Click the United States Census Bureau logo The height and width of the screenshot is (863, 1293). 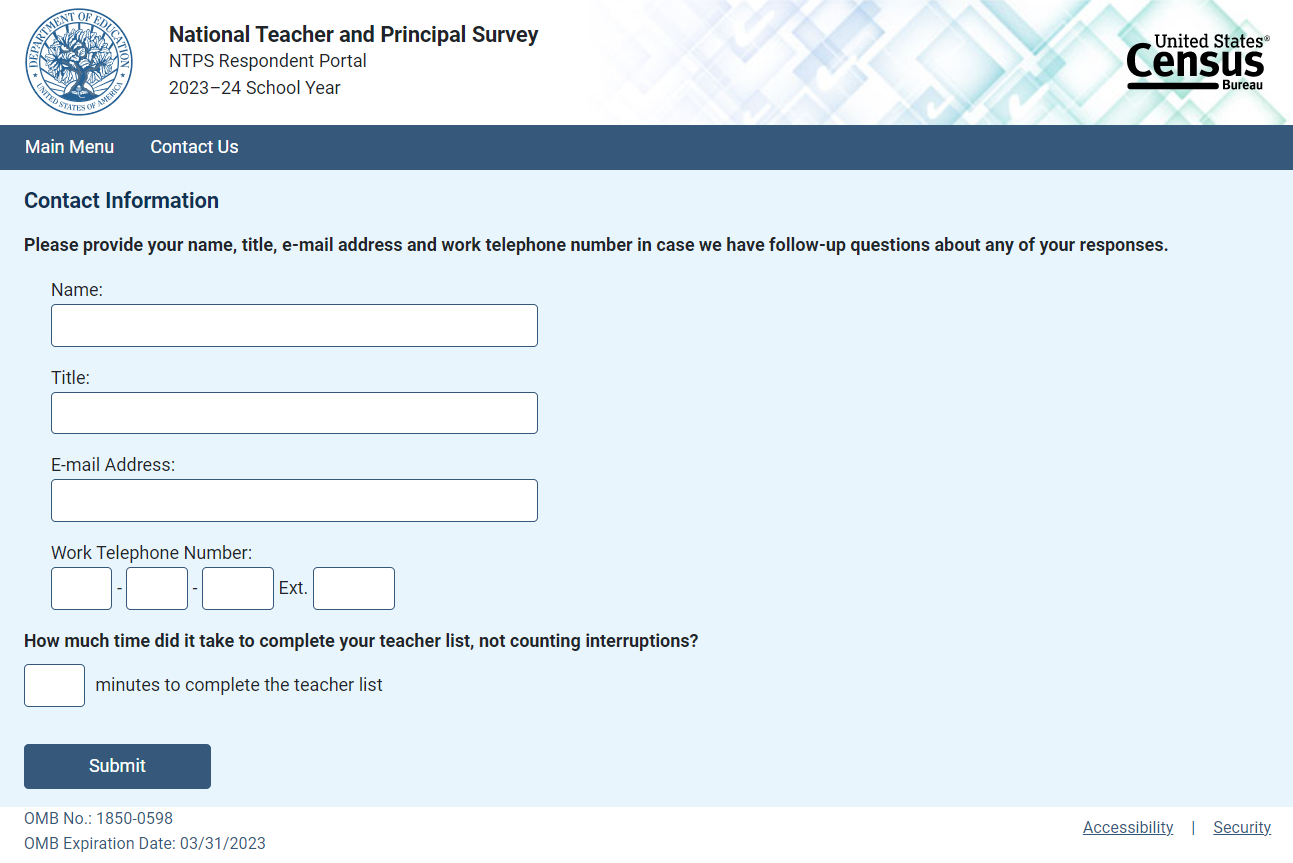tap(1197, 63)
